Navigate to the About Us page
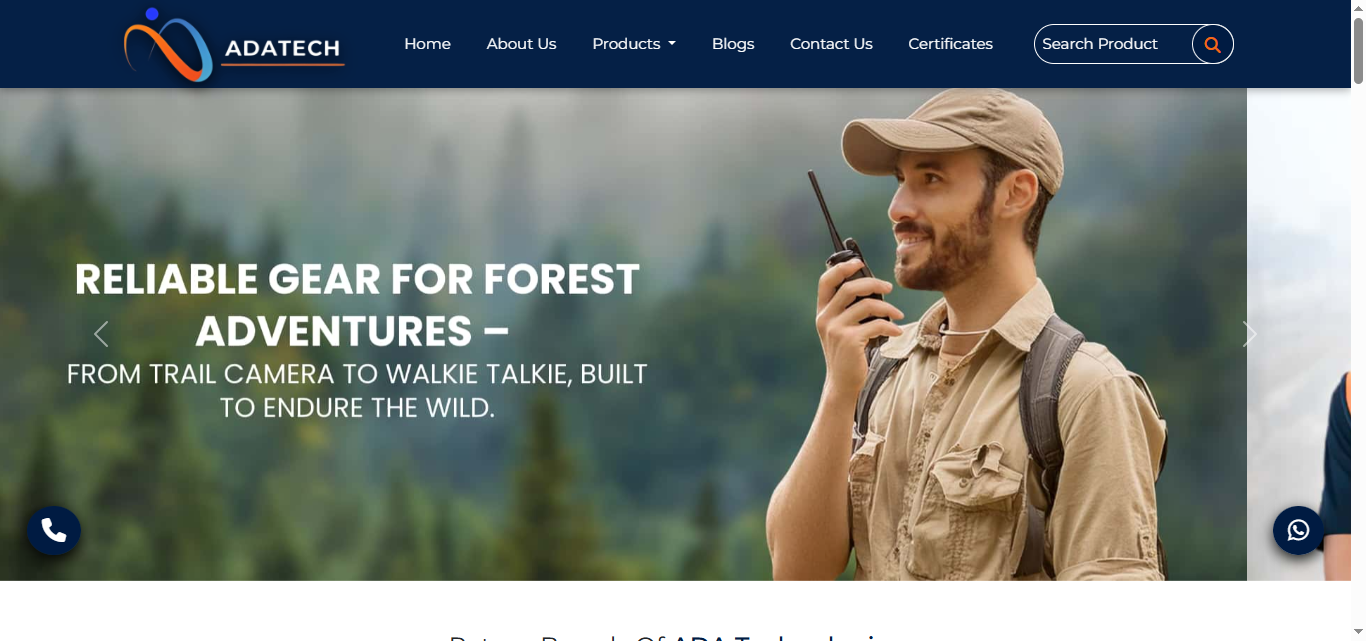Image resolution: width=1366 pixels, height=641 pixels. tap(521, 44)
